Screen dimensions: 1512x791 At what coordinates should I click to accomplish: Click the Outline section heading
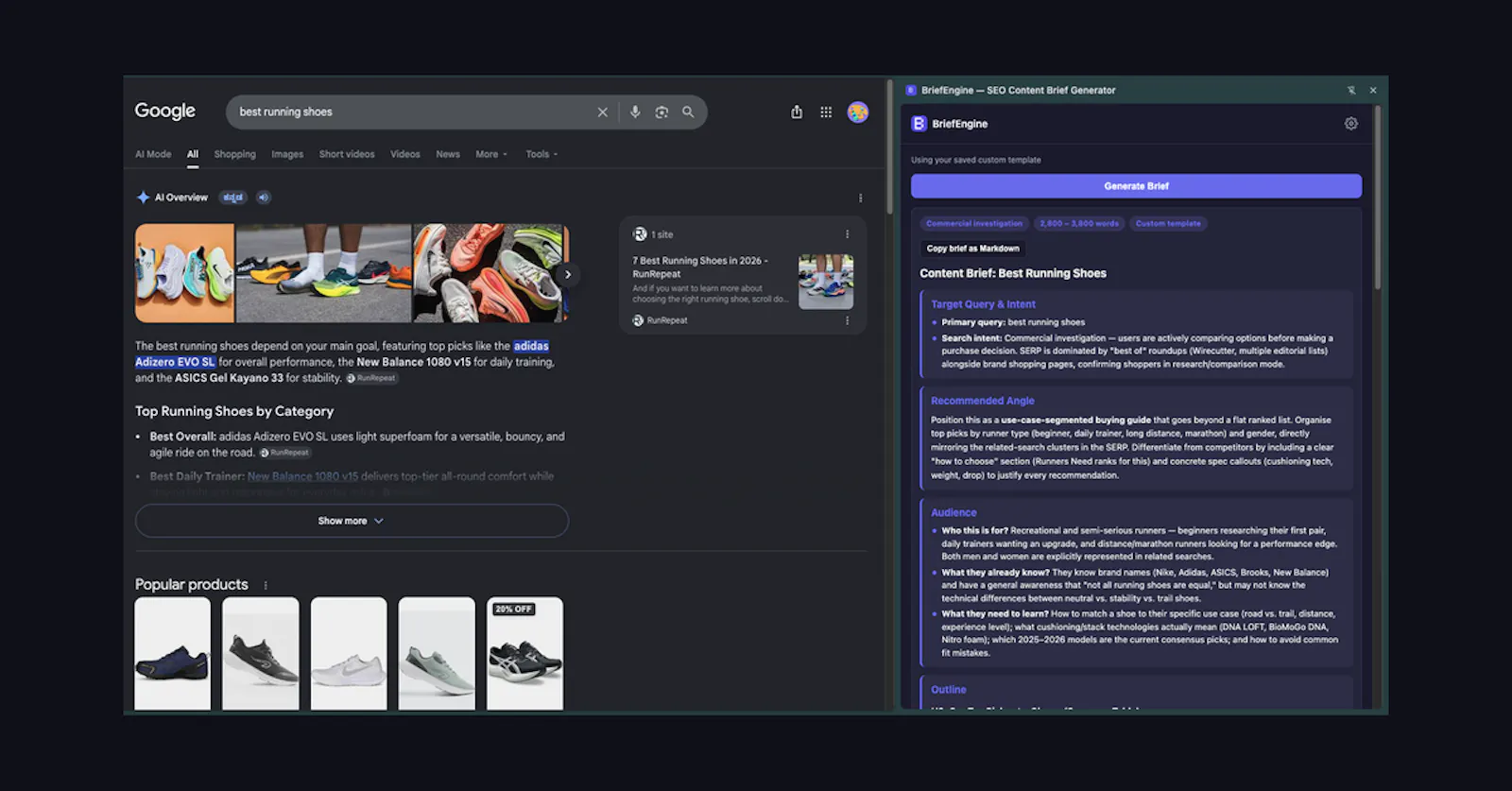point(949,690)
